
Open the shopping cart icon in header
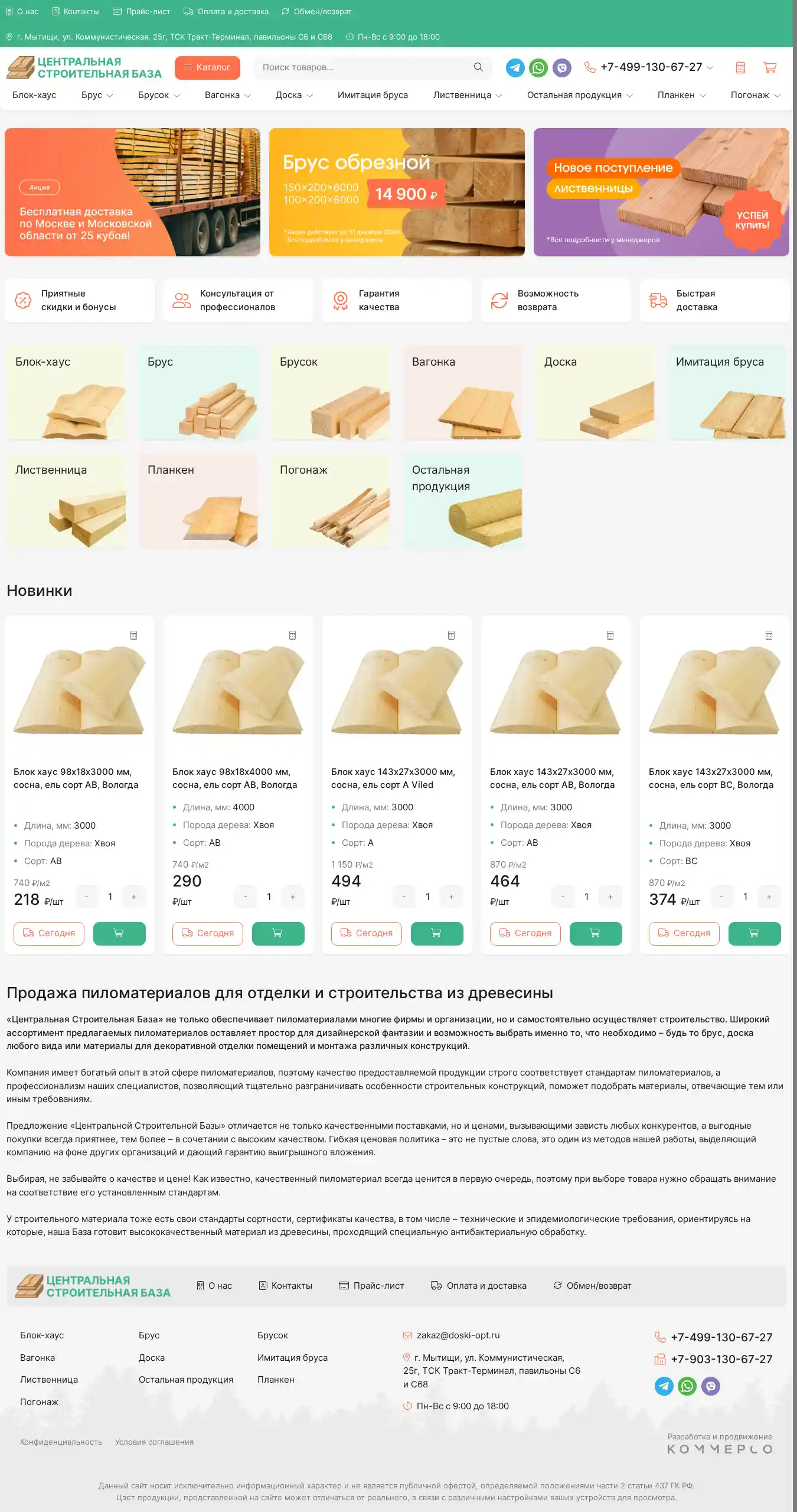(x=769, y=67)
